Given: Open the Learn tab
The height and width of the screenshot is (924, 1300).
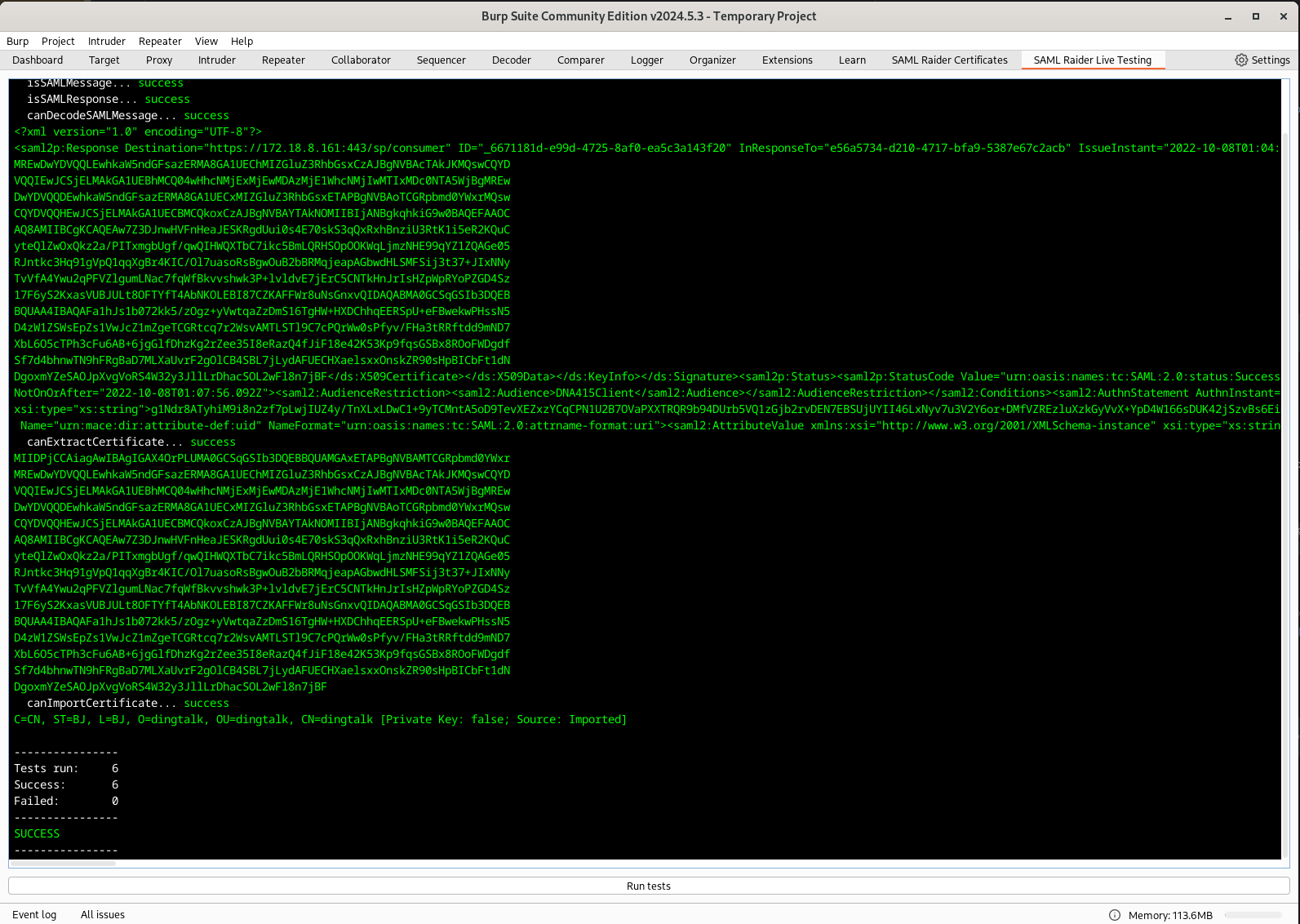Looking at the screenshot, I should [x=852, y=60].
